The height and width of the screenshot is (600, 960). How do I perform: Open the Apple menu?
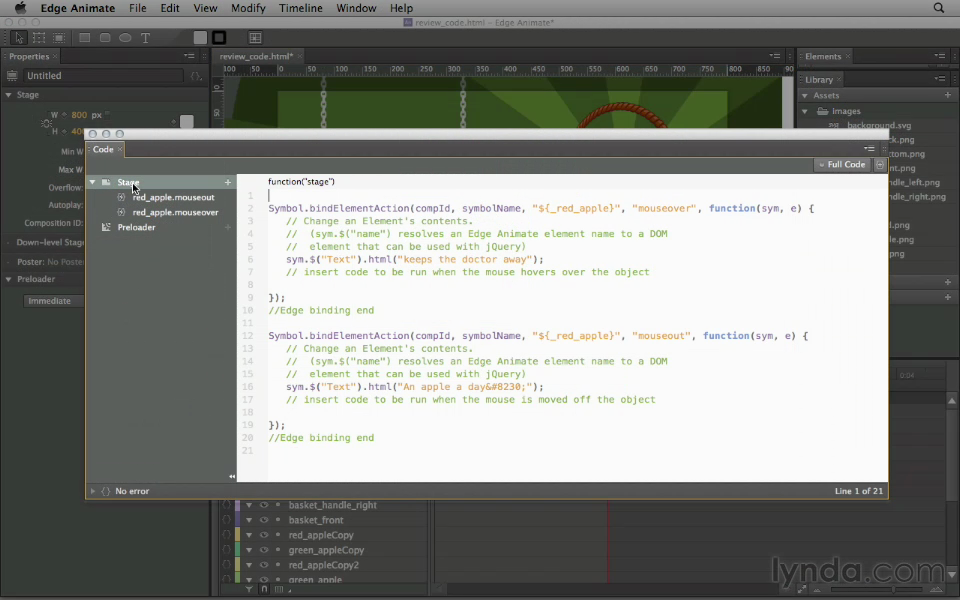20,8
